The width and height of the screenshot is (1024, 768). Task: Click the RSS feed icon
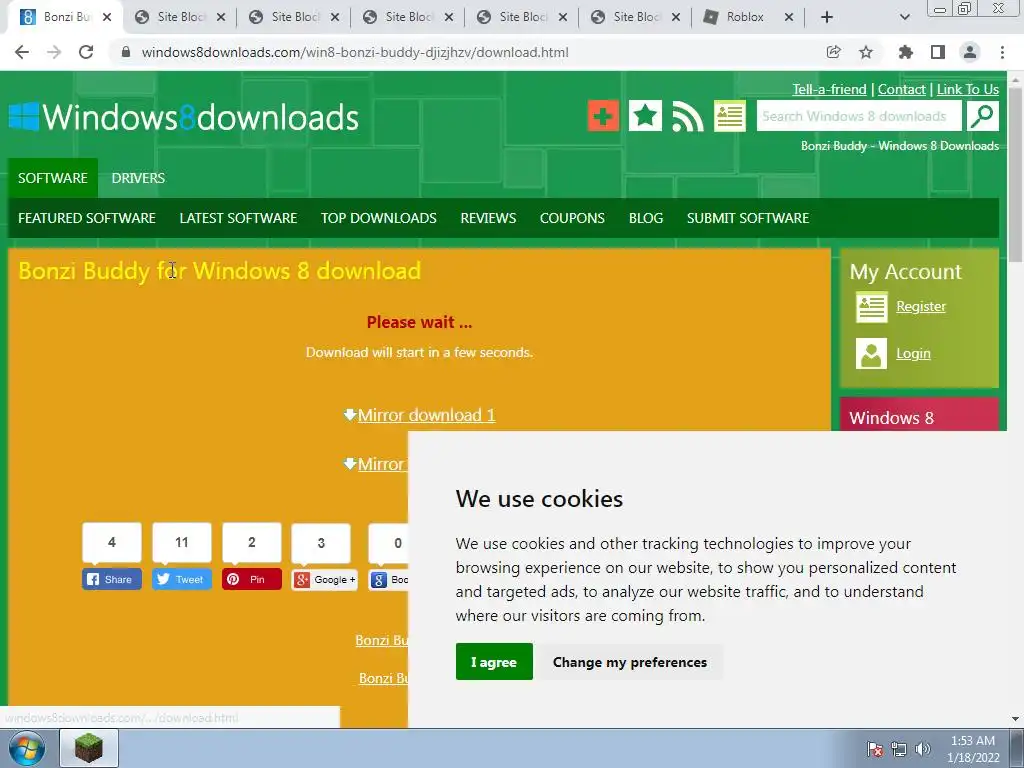(688, 116)
